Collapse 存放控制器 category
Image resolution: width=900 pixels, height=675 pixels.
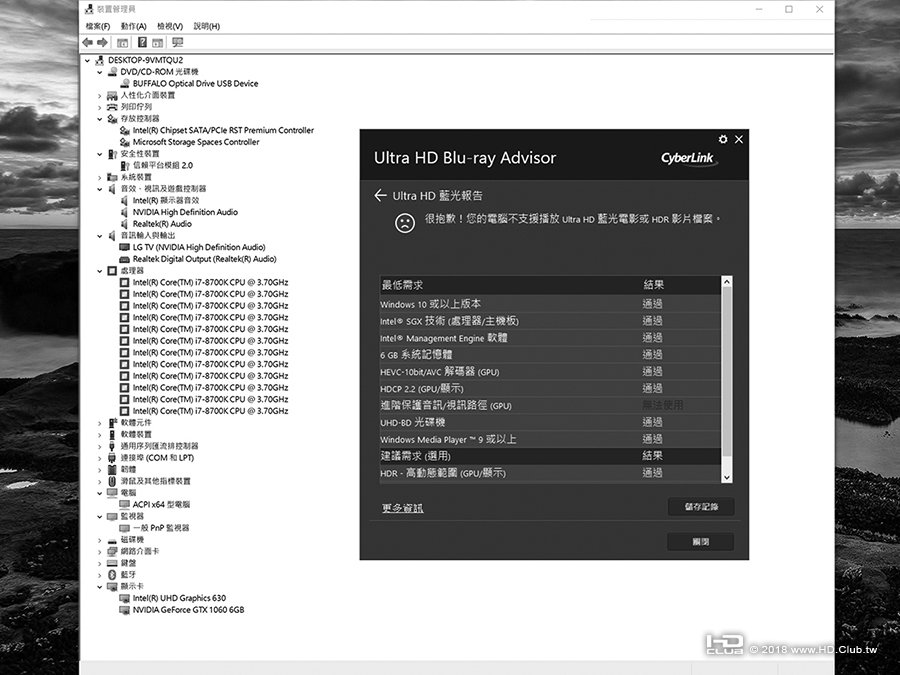[x=100, y=119]
